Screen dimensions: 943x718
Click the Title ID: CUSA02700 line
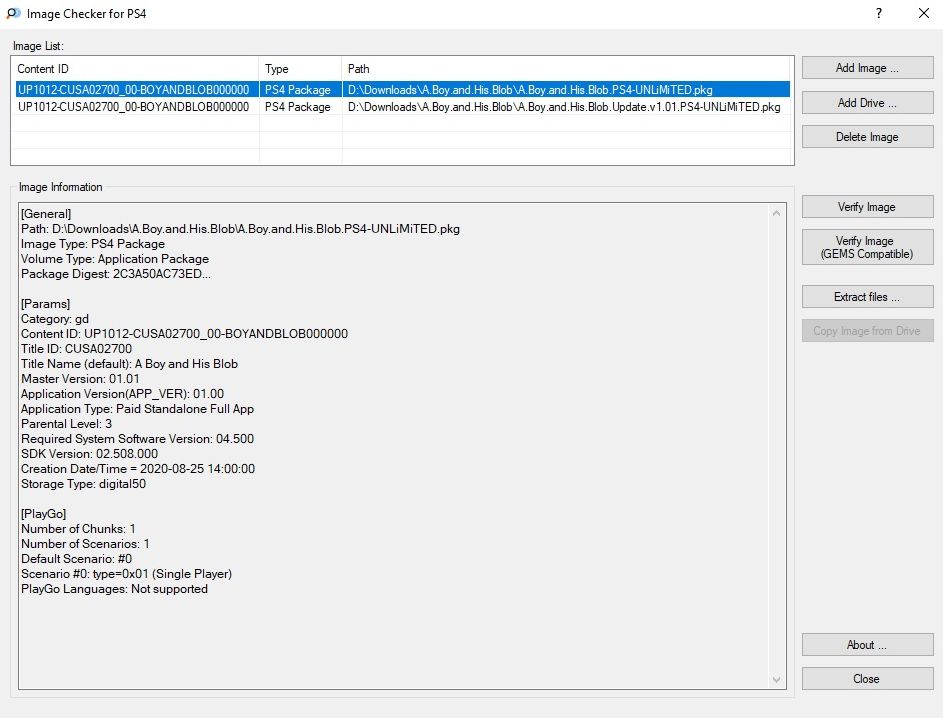click(76, 349)
